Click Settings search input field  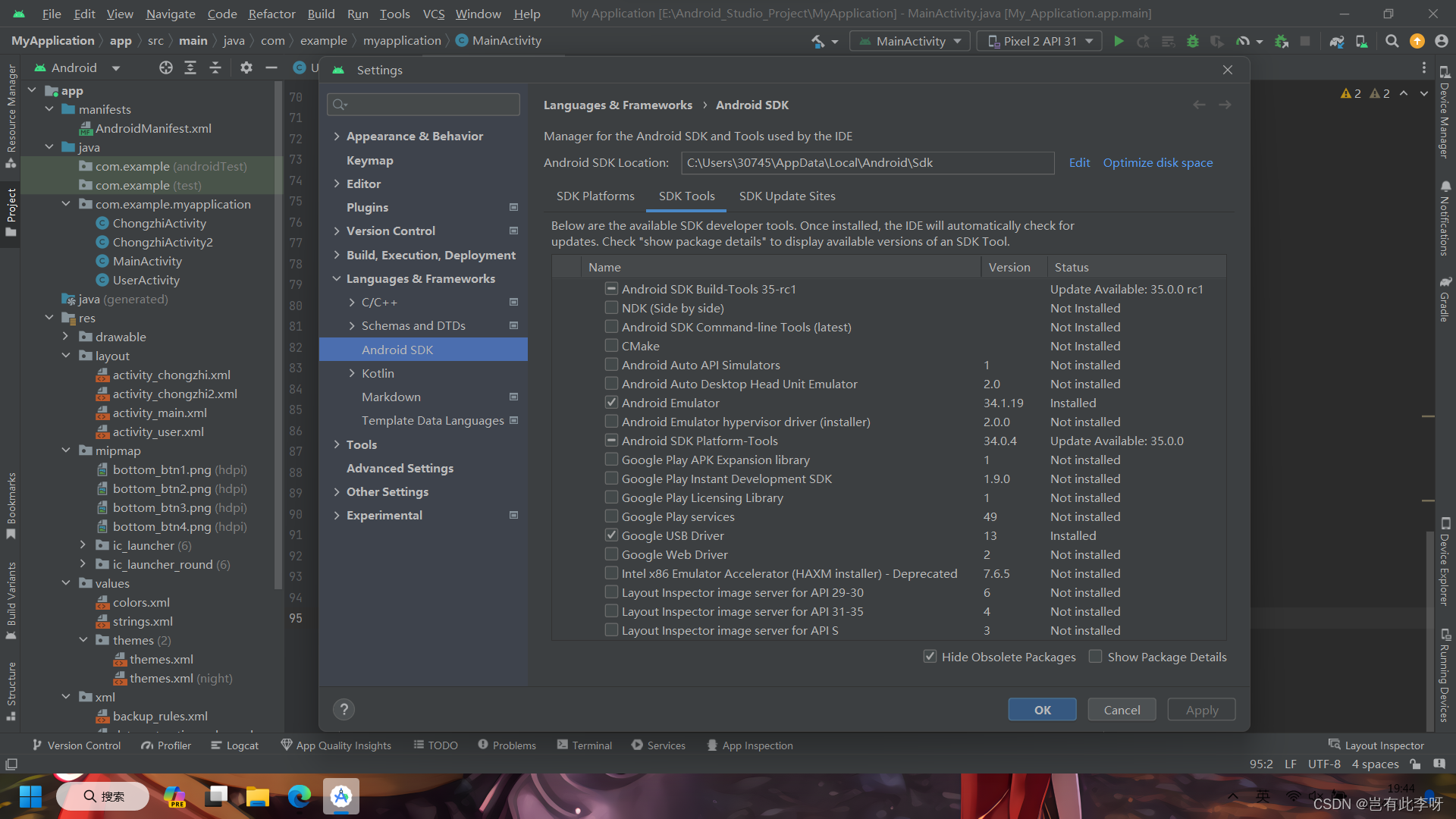click(x=423, y=105)
